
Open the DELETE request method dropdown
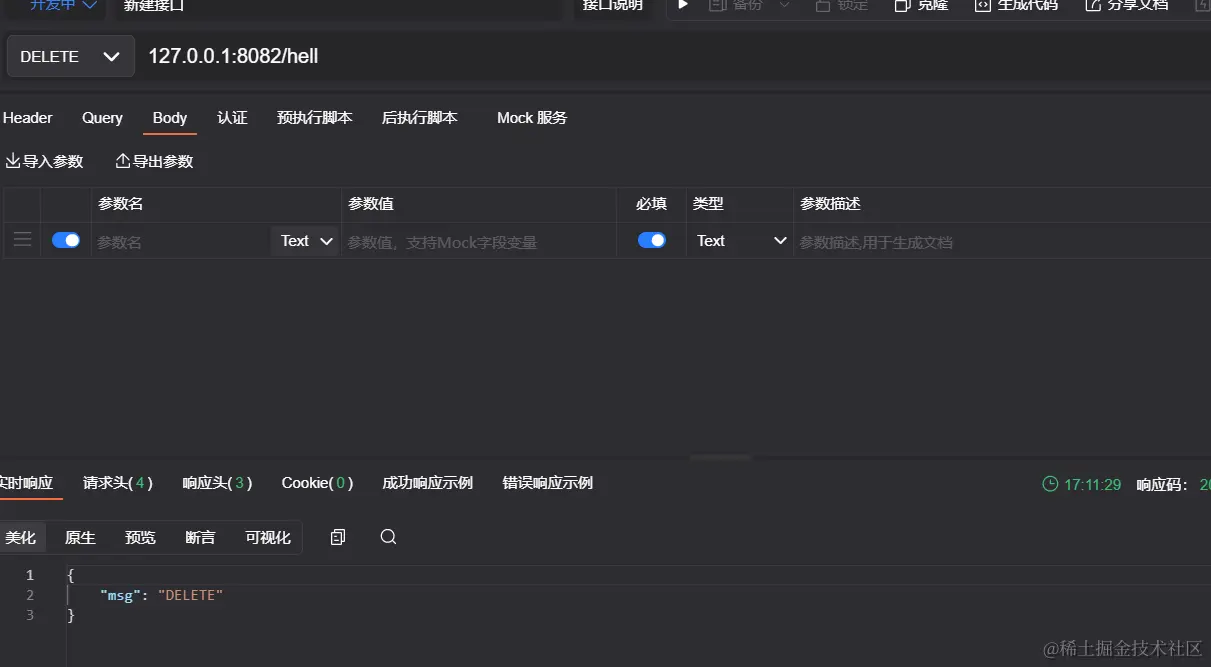click(70, 57)
